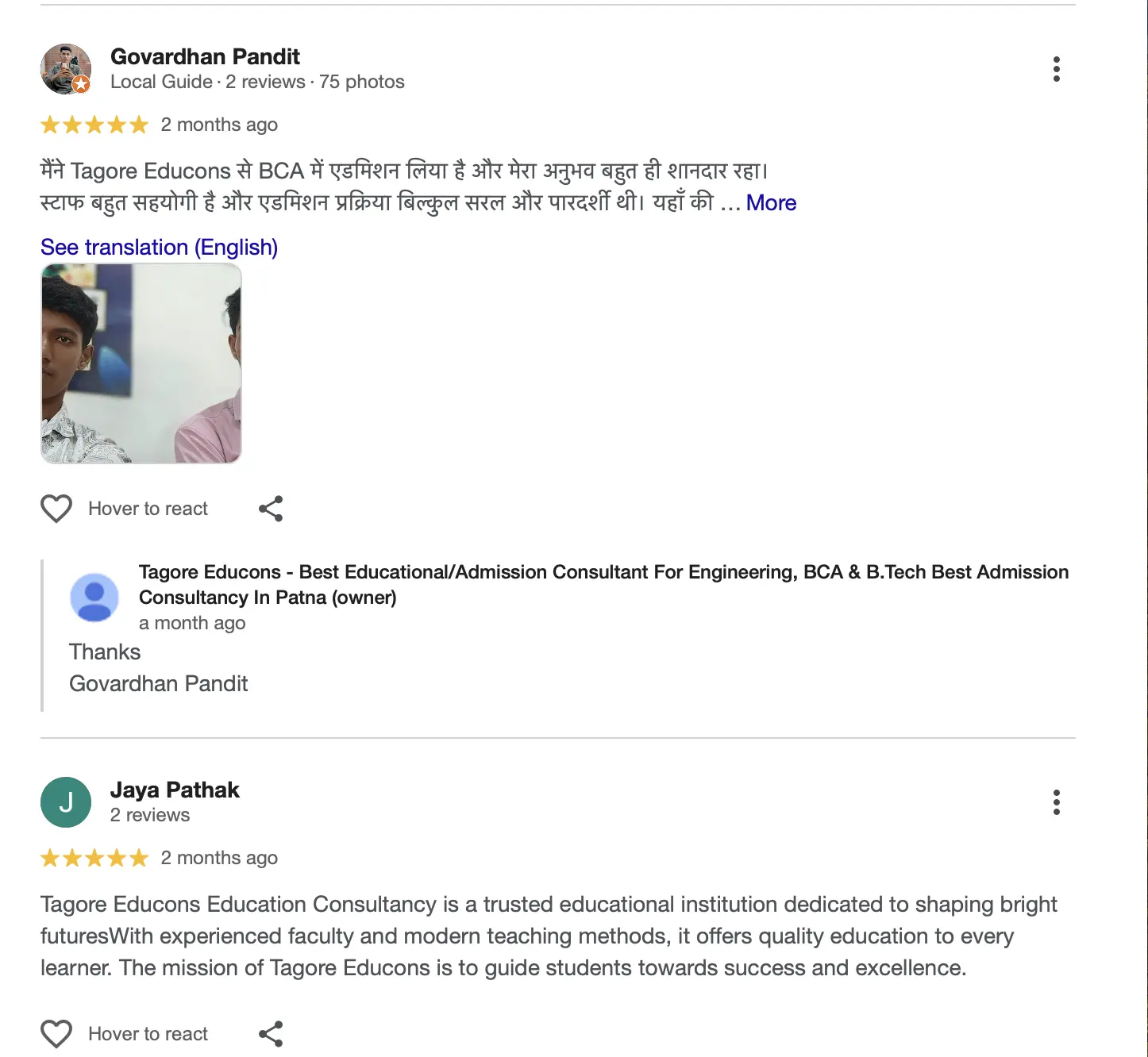1148x1057 pixels.
Task: Open Jaya Pathak's profile name link
Action: click(175, 790)
